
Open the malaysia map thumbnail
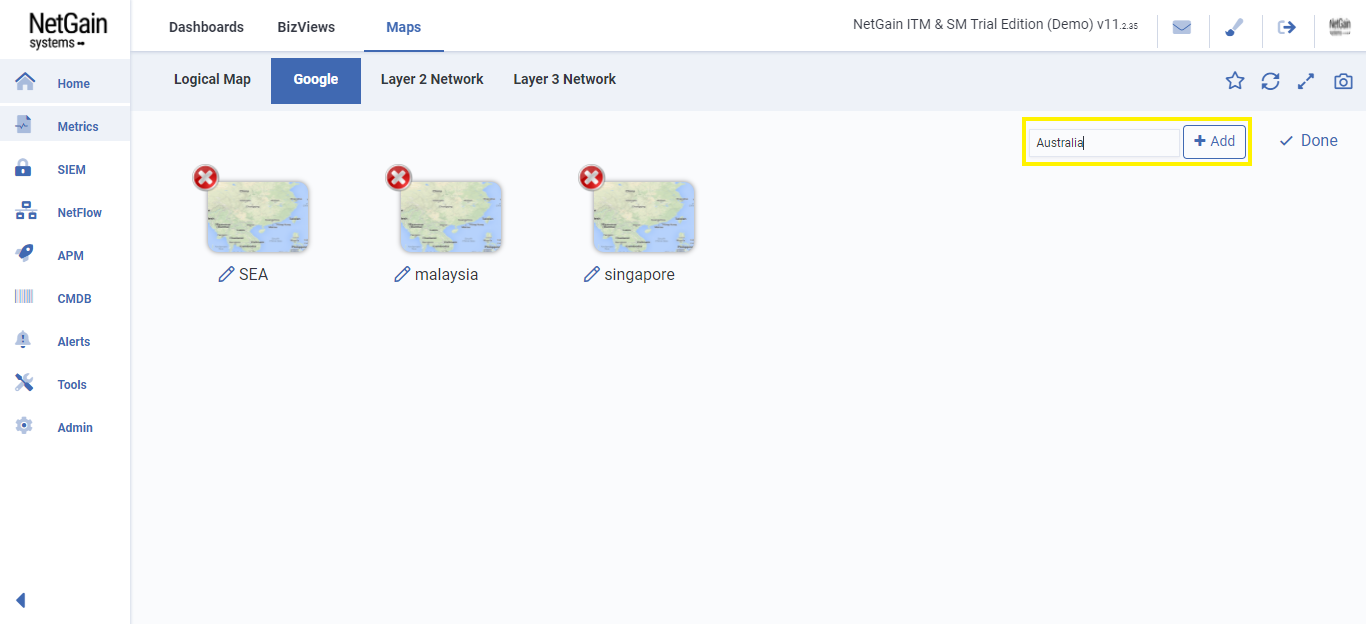click(451, 216)
